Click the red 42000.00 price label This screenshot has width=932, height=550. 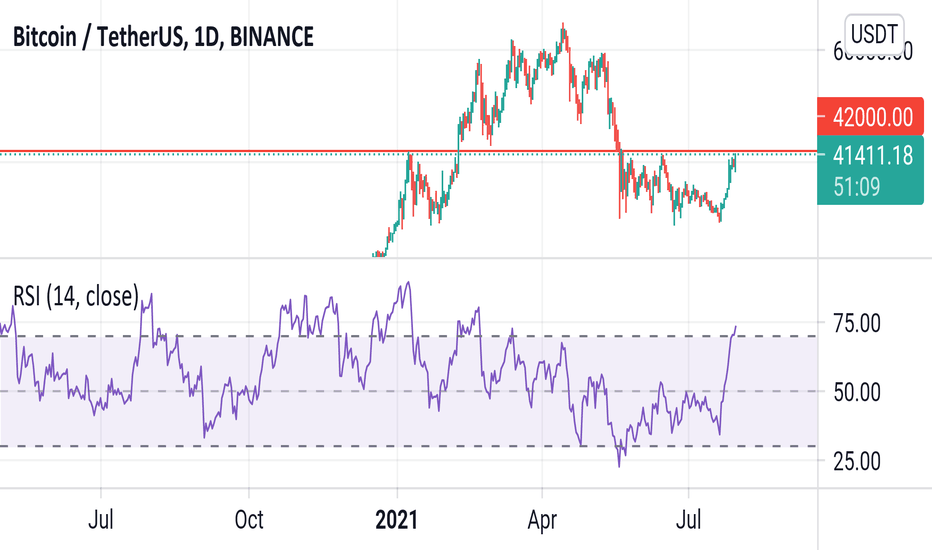[x=871, y=117]
